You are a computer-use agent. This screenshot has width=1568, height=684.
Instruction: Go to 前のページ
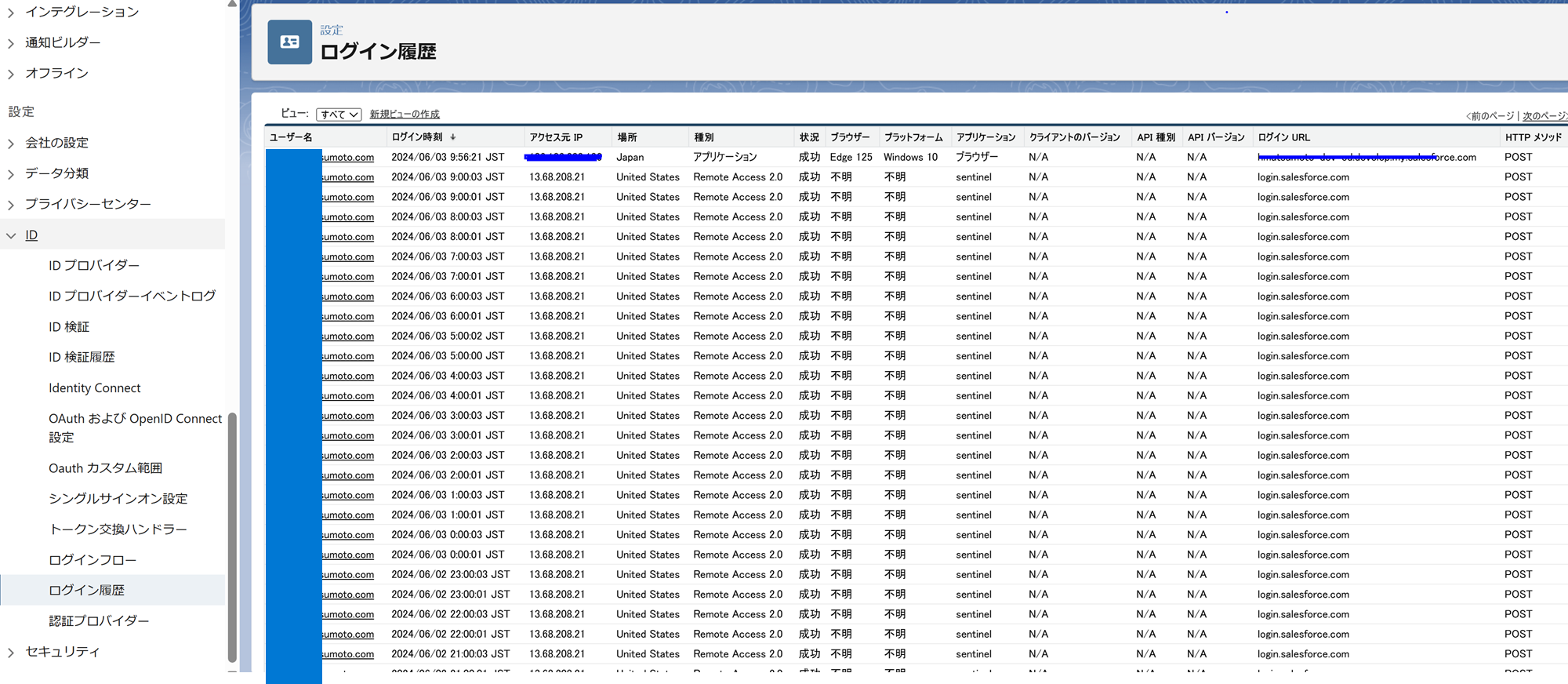(1490, 116)
